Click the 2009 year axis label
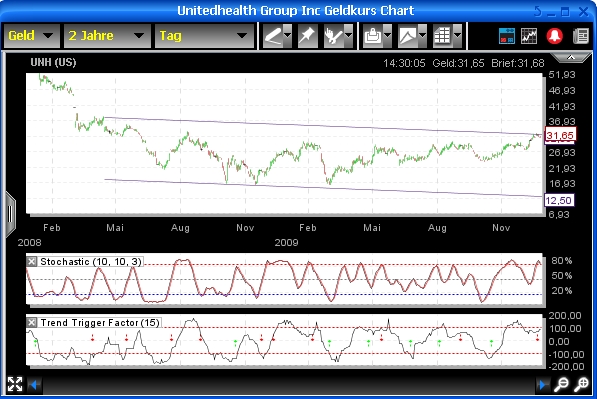 (x=286, y=243)
